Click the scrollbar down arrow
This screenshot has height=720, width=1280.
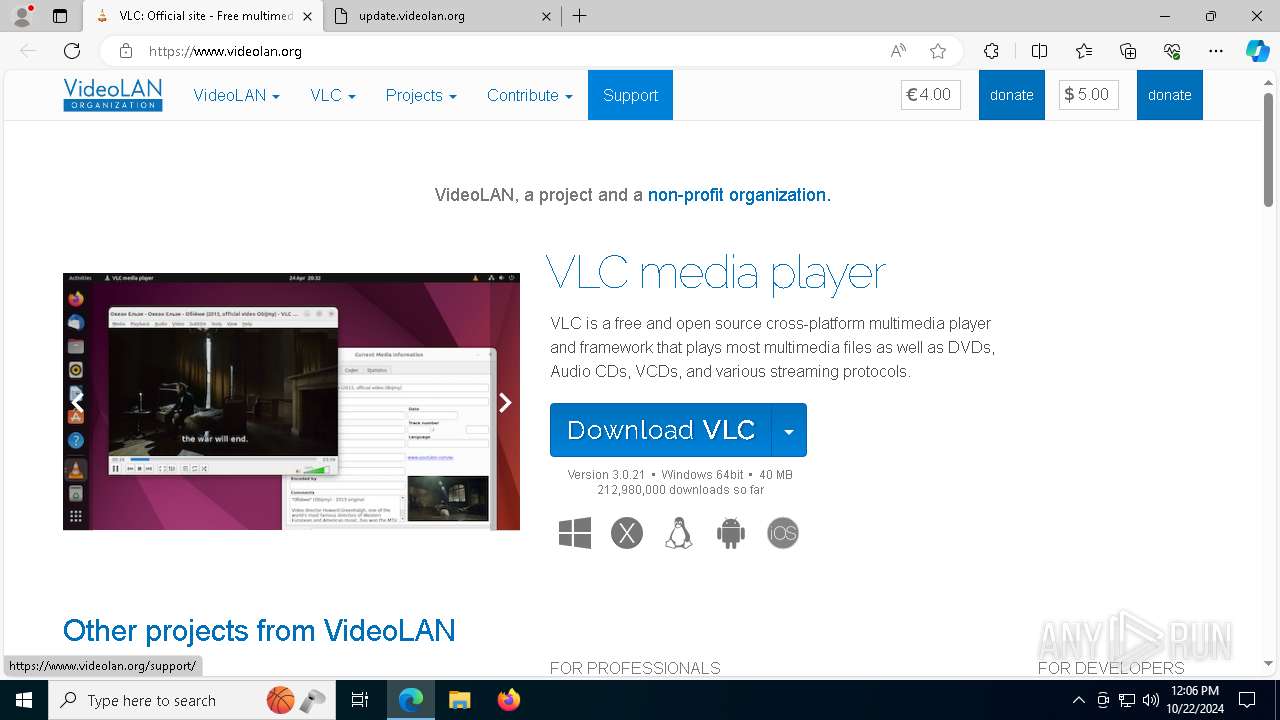coord(1269,663)
